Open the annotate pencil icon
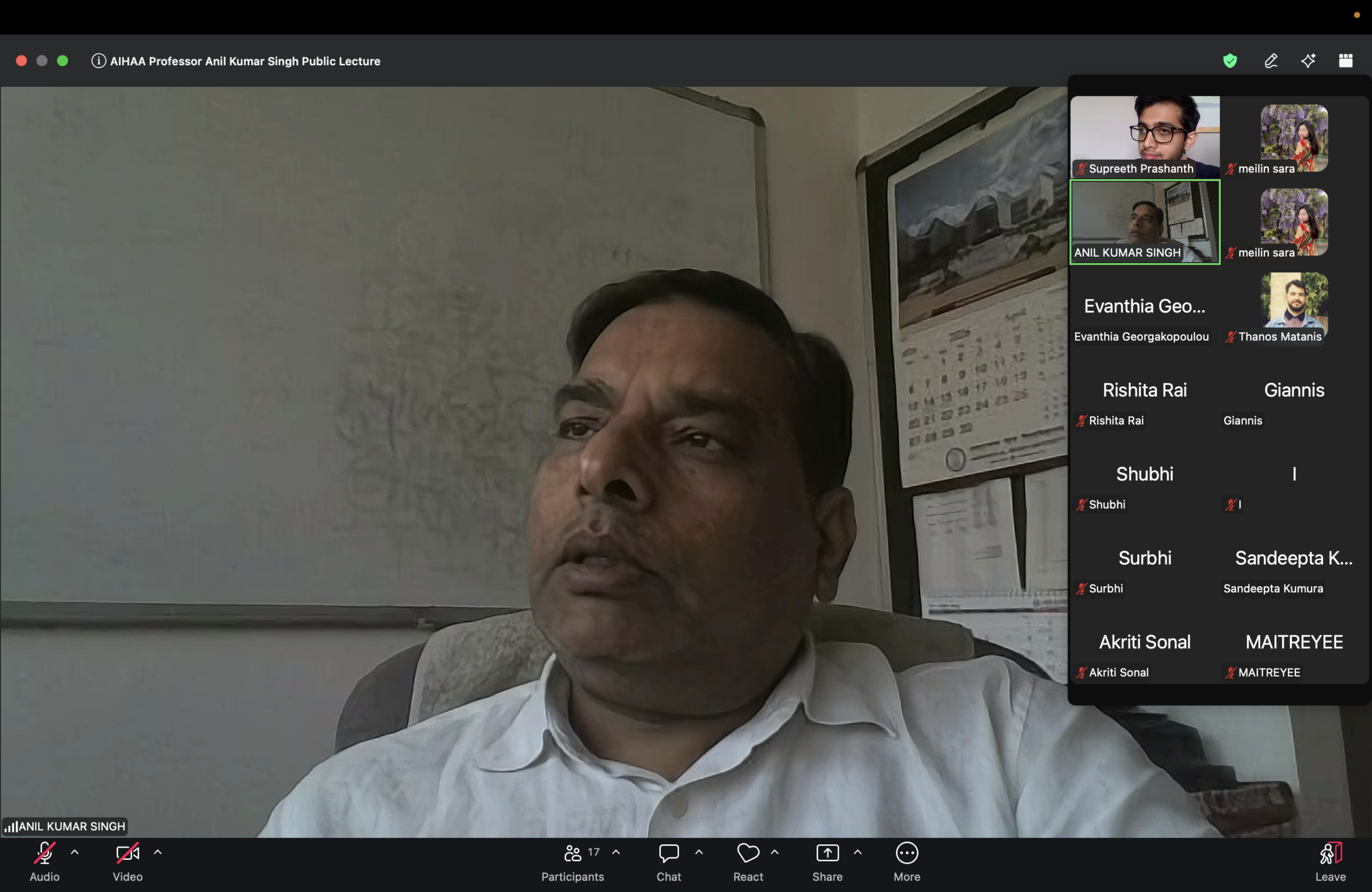 pos(1271,61)
